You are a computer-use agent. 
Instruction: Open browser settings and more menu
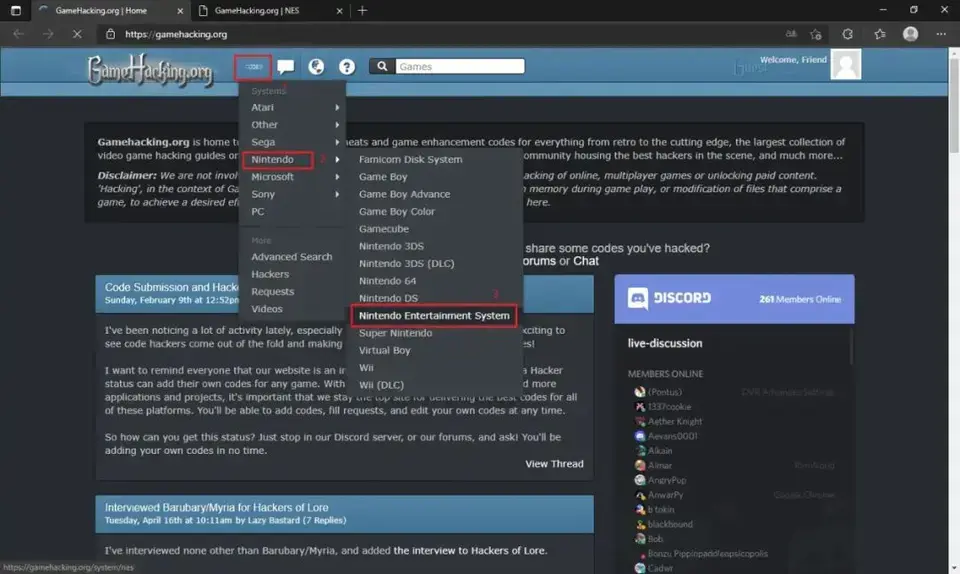tap(941, 34)
